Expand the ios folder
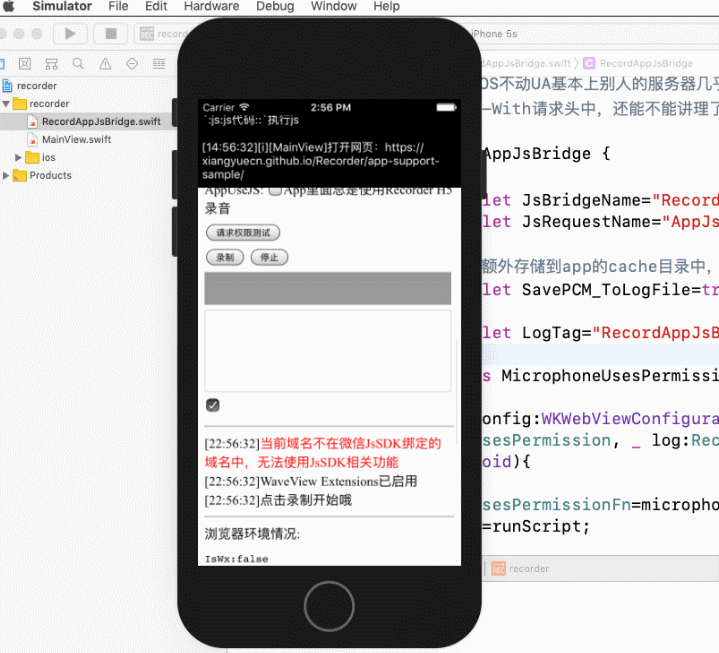 coord(19,158)
